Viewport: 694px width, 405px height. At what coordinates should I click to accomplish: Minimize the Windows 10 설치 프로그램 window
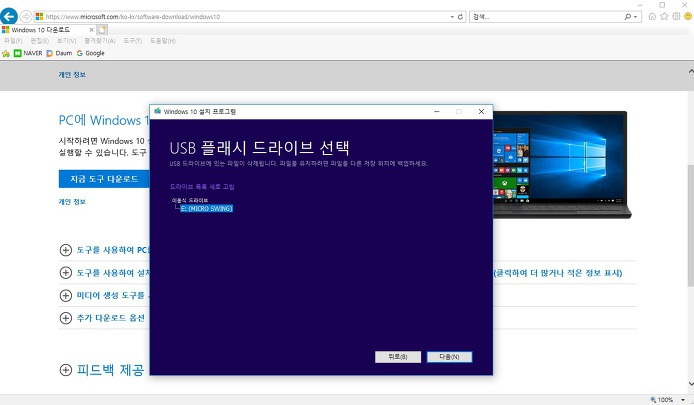pos(437,112)
